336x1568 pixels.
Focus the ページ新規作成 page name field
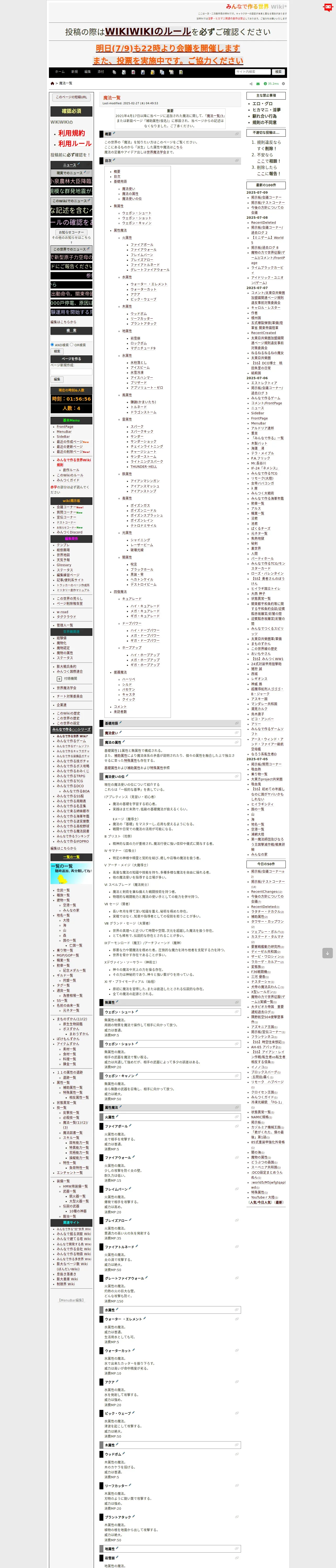click(x=71, y=372)
